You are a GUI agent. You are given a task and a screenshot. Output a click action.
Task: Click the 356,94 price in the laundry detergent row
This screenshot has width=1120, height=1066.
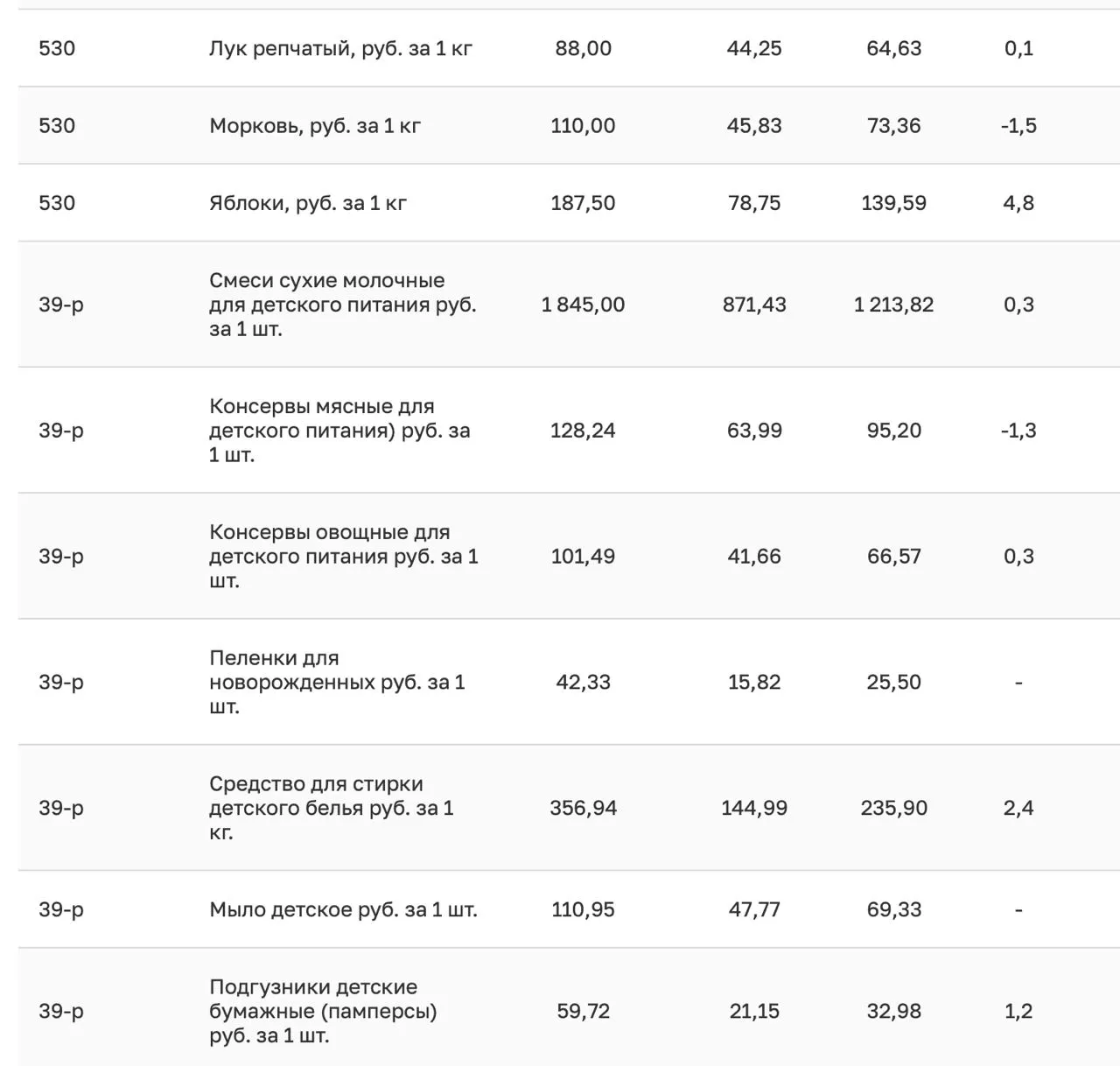(x=583, y=808)
